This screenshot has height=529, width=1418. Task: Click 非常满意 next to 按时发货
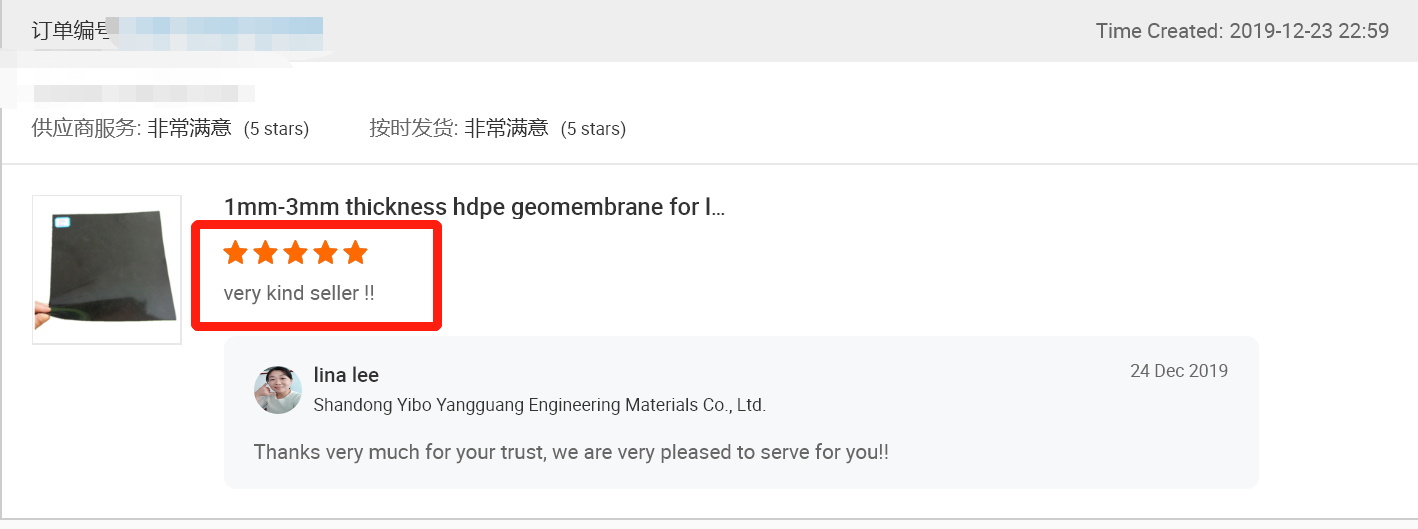(x=506, y=128)
